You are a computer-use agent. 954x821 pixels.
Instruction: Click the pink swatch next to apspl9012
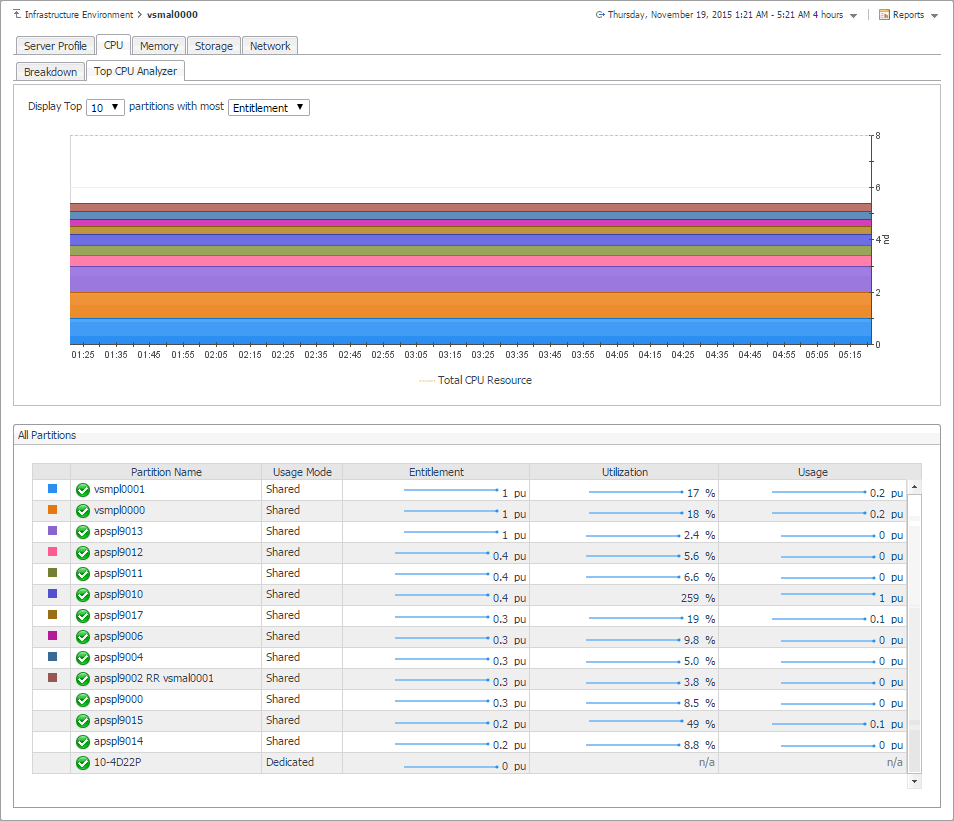click(52, 553)
